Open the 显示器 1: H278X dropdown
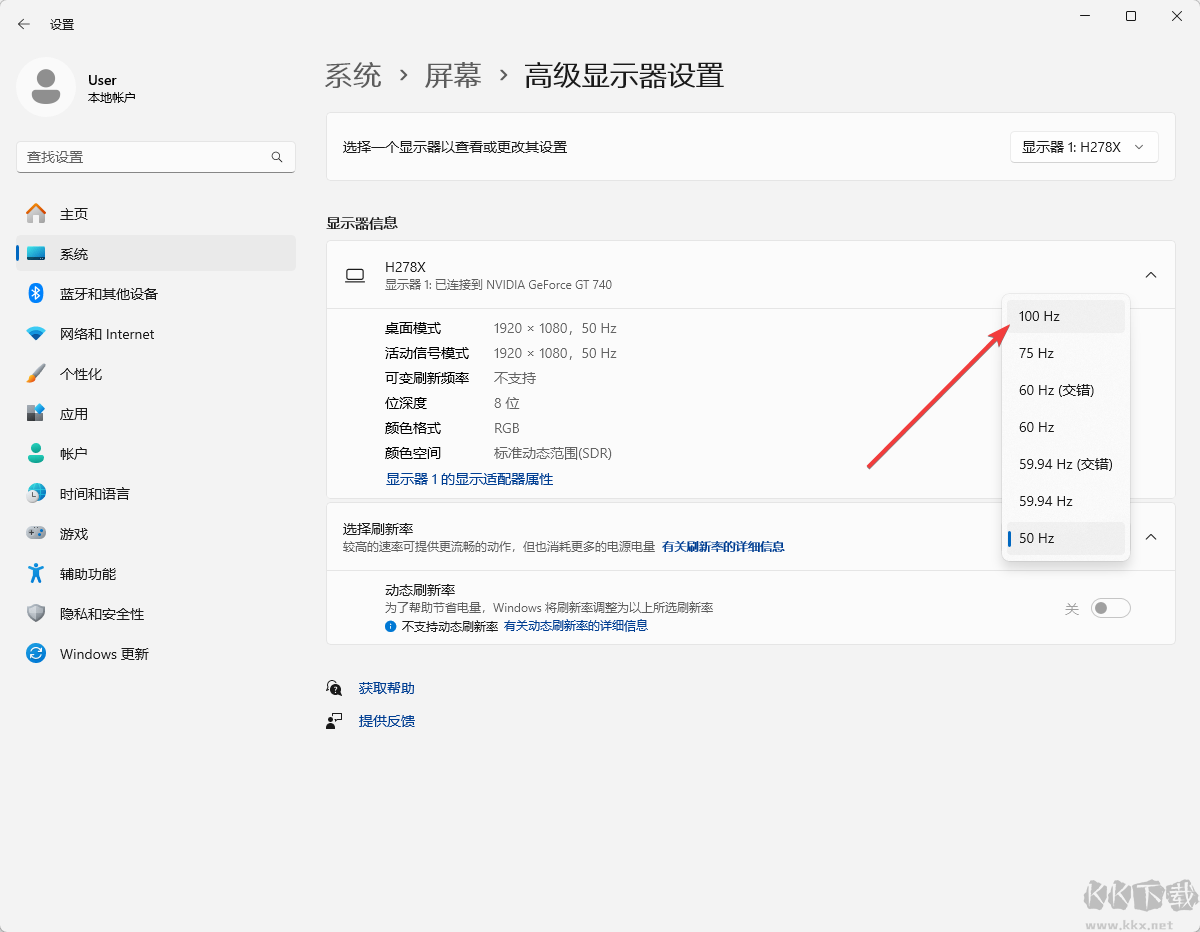 pyautogui.click(x=1084, y=146)
